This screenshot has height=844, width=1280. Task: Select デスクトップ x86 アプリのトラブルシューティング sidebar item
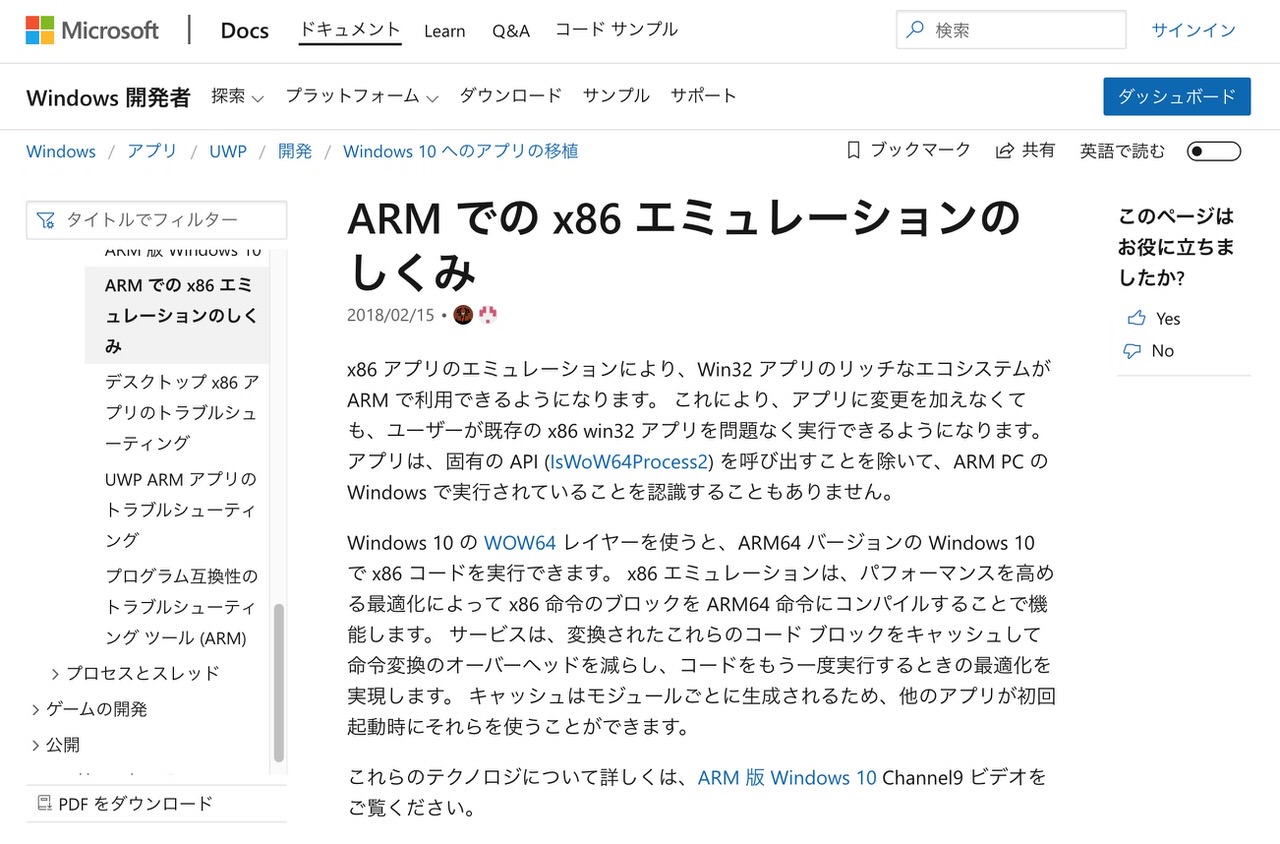click(x=182, y=412)
